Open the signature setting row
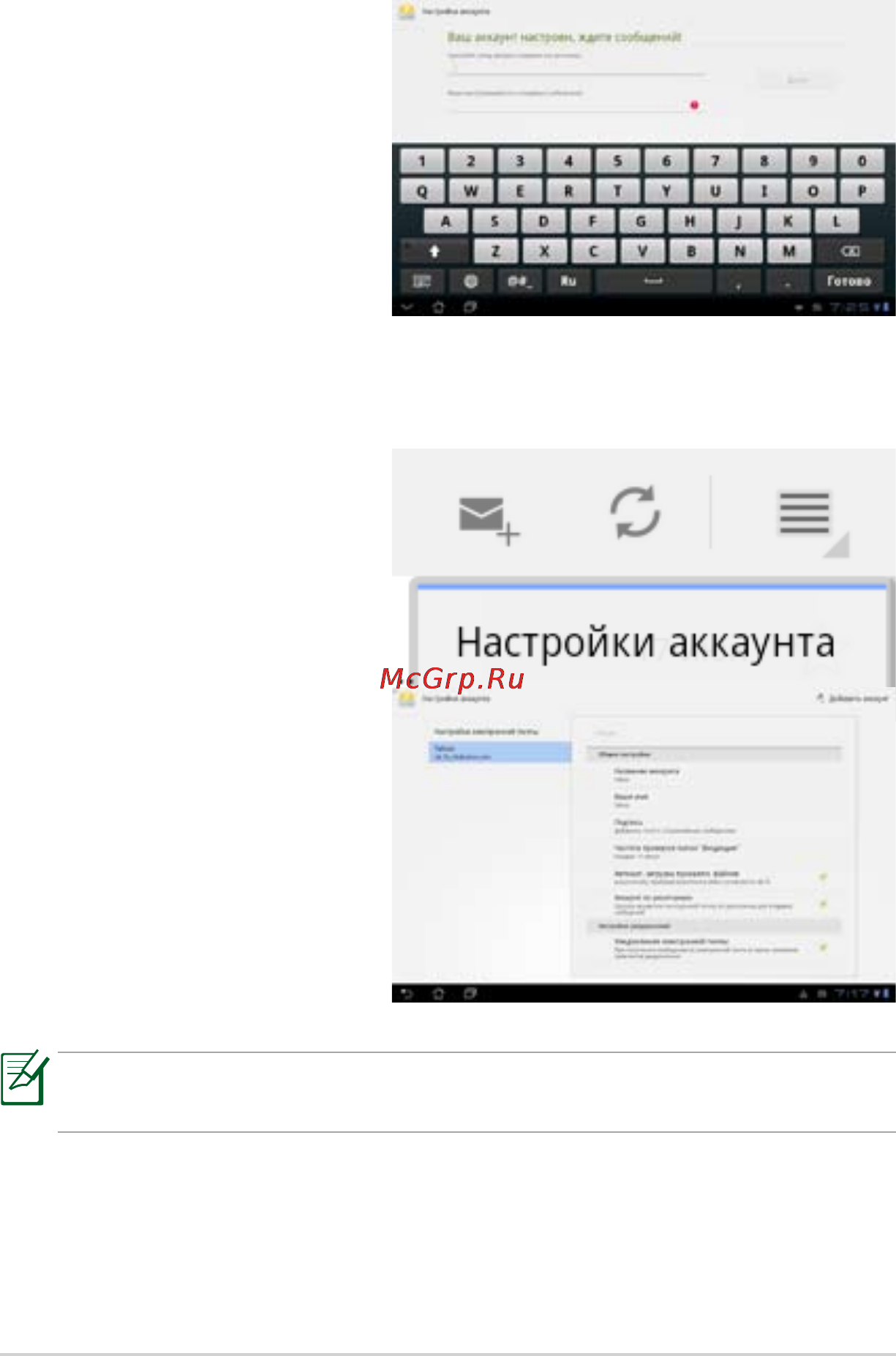Image resolution: width=896 pixels, height=1356 pixels. coord(714,825)
